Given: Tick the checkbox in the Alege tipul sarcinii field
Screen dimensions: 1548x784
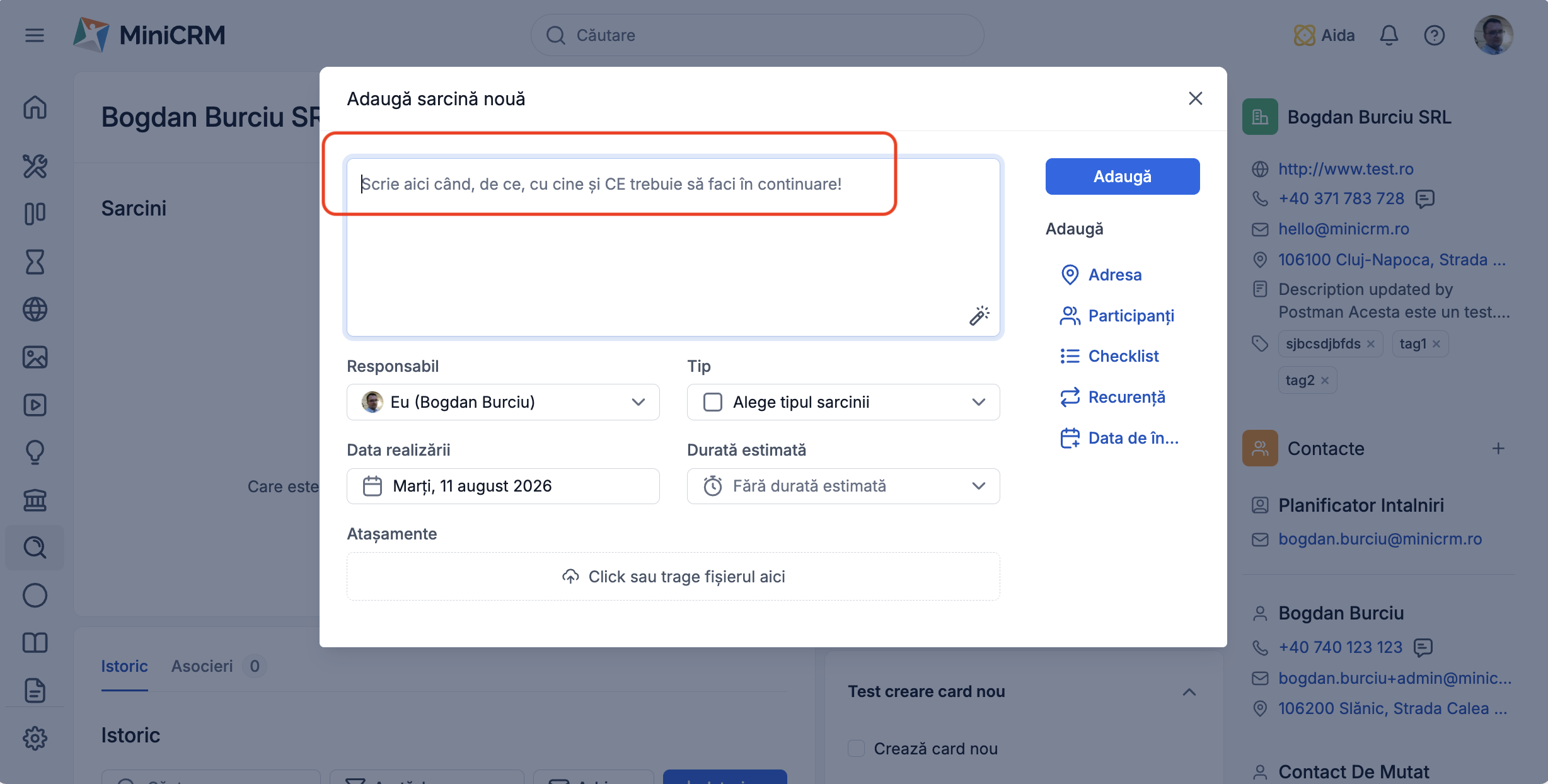Looking at the screenshot, I should pos(712,402).
